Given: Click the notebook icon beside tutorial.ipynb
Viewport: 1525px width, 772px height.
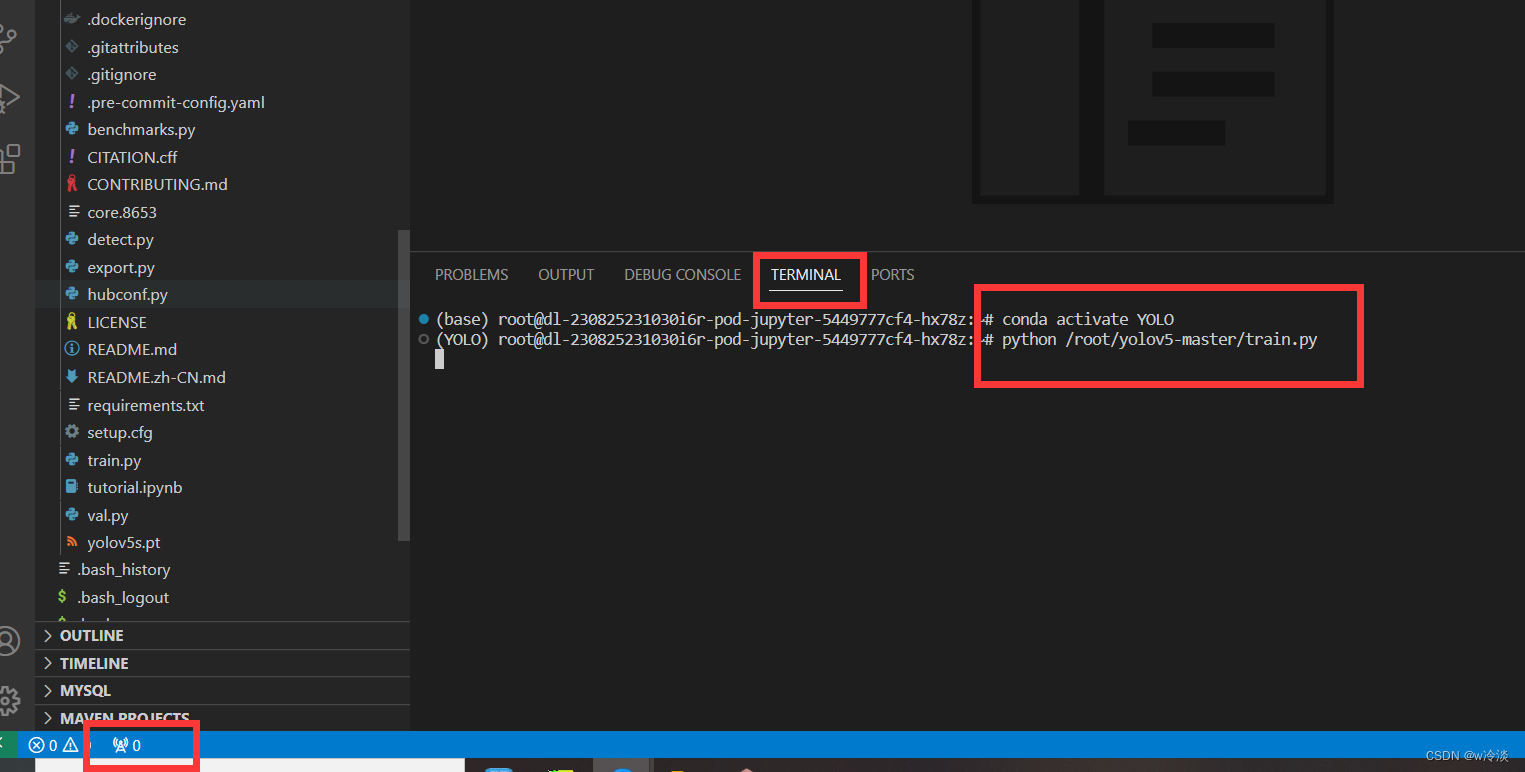Looking at the screenshot, I should tap(72, 487).
